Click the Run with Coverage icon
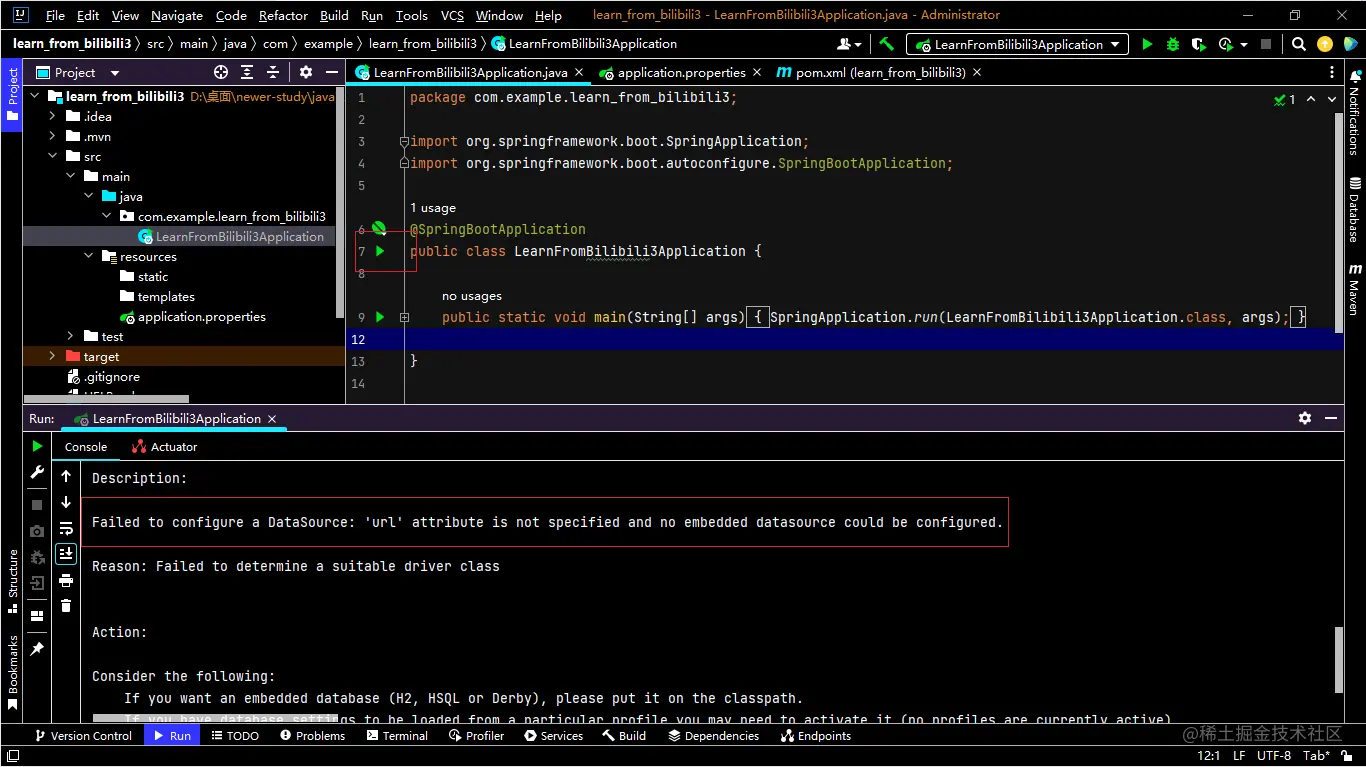This screenshot has height=767, width=1366. [x=1199, y=44]
